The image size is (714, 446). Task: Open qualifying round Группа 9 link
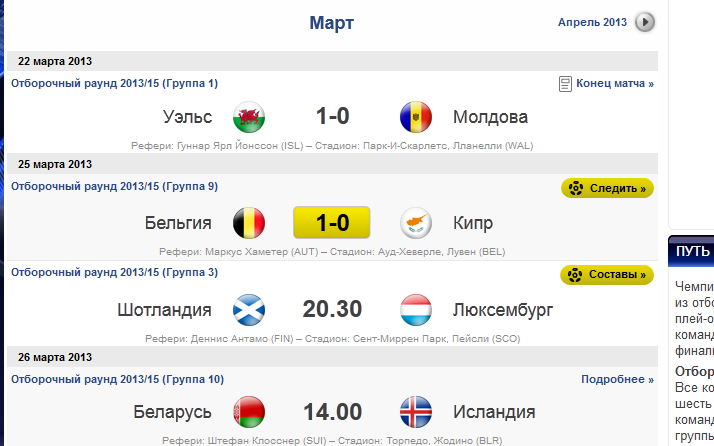[x=114, y=187]
